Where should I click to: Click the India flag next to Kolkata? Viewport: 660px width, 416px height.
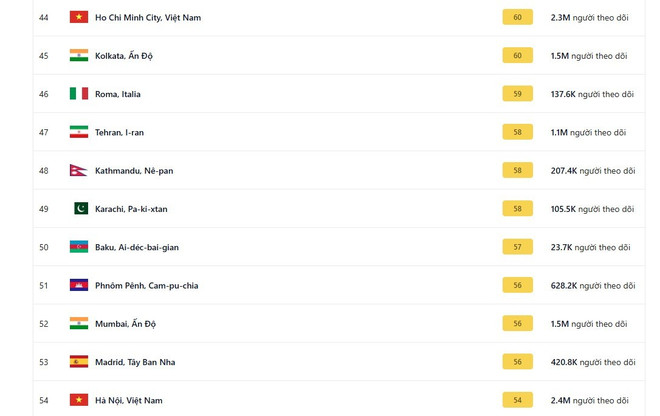(79, 56)
